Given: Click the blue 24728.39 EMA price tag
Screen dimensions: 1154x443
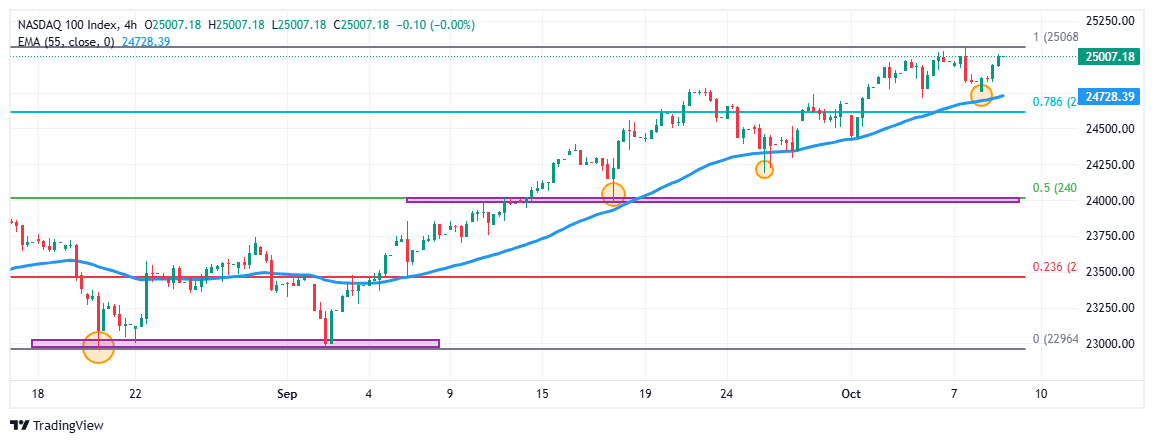Looking at the screenshot, I should [1109, 97].
